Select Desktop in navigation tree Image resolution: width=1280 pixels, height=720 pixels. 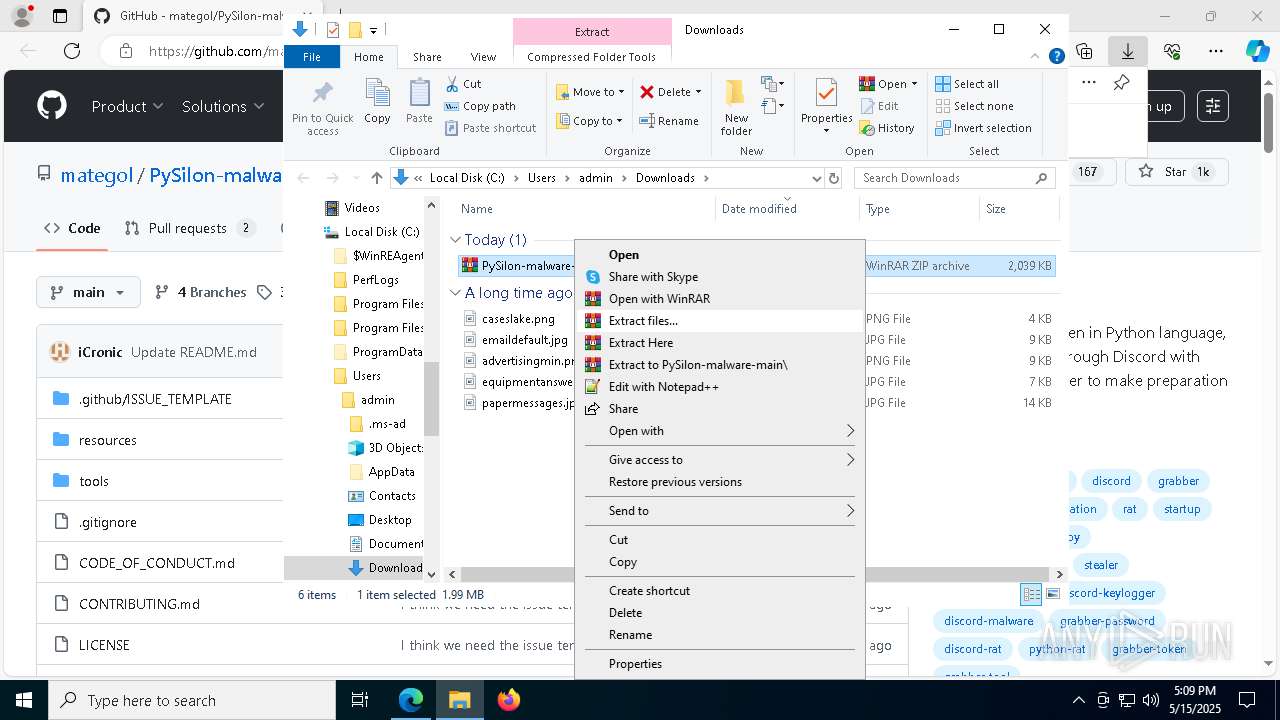click(390, 520)
